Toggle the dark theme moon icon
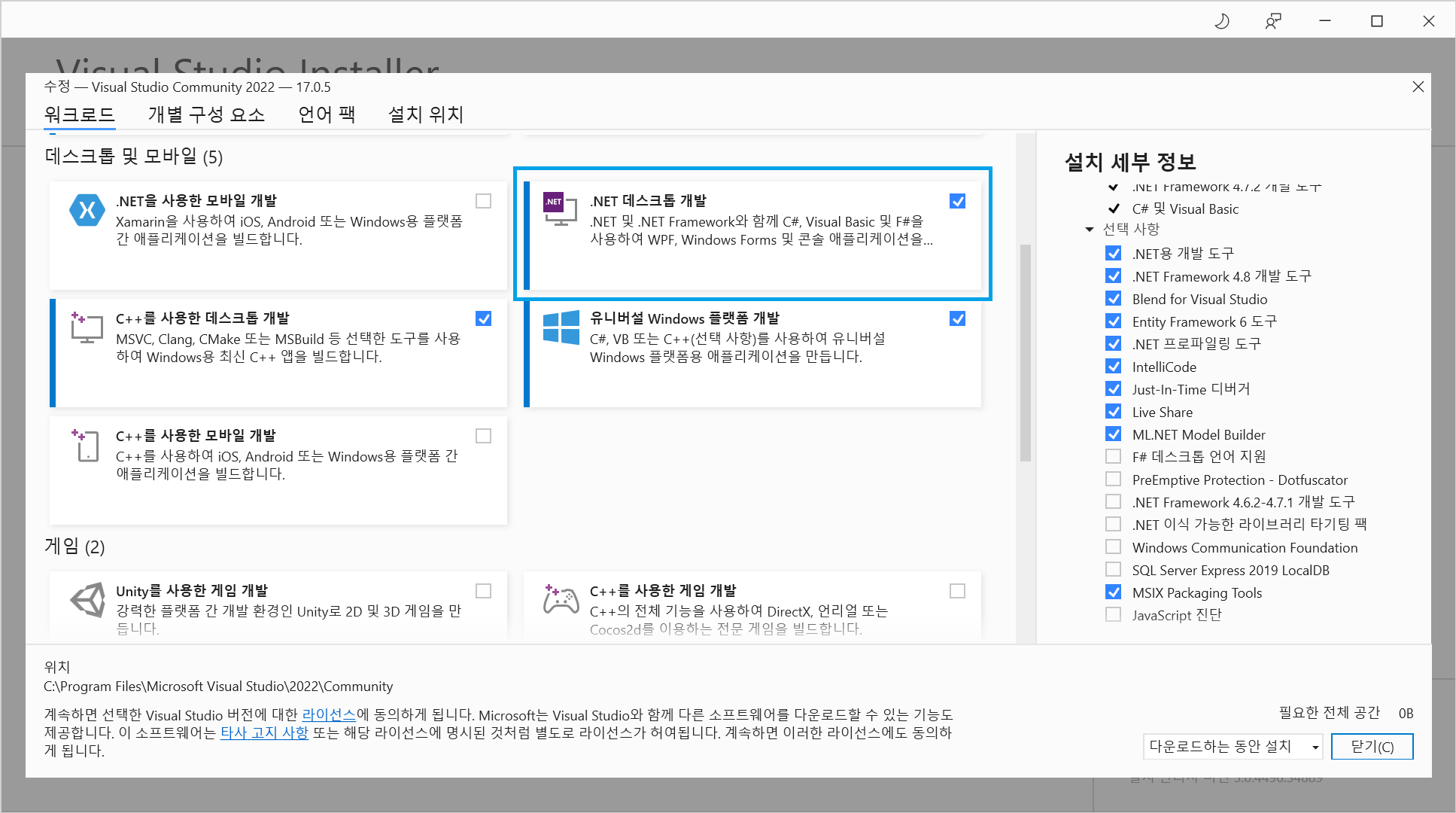 click(1222, 21)
